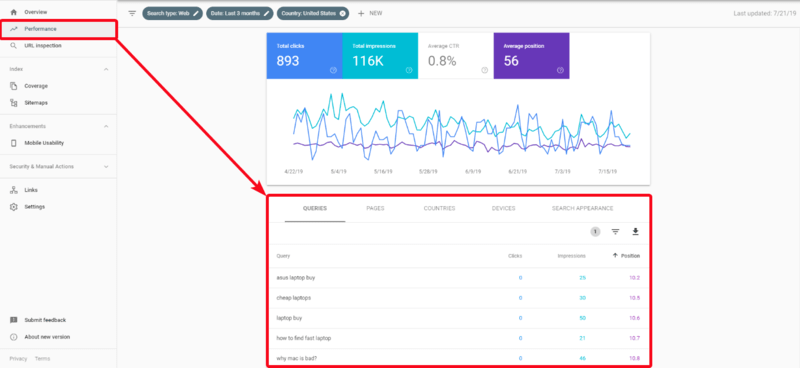Switch to the DEVICES tab

click(x=504, y=209)
